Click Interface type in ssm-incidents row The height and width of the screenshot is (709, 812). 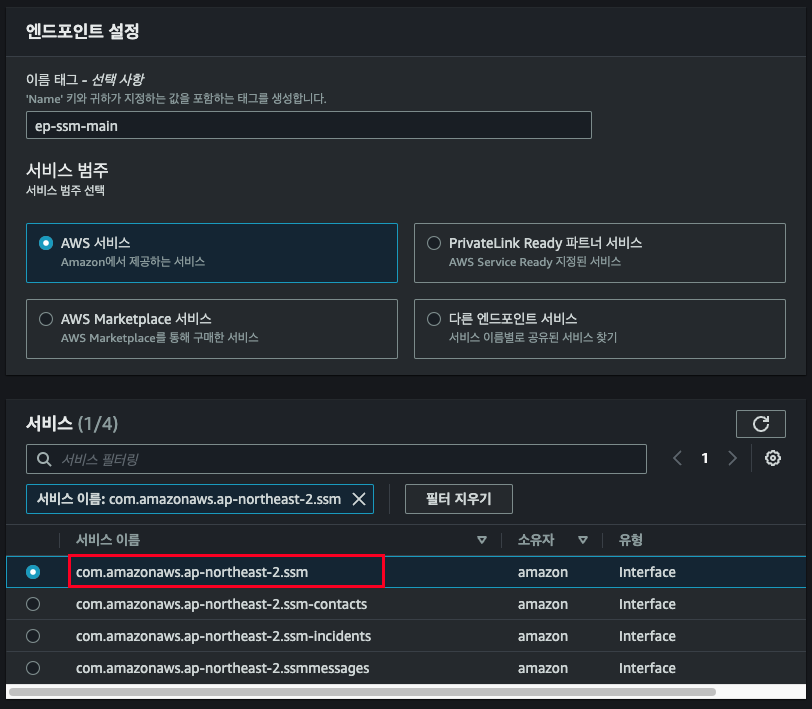click(x=647, y=636)
